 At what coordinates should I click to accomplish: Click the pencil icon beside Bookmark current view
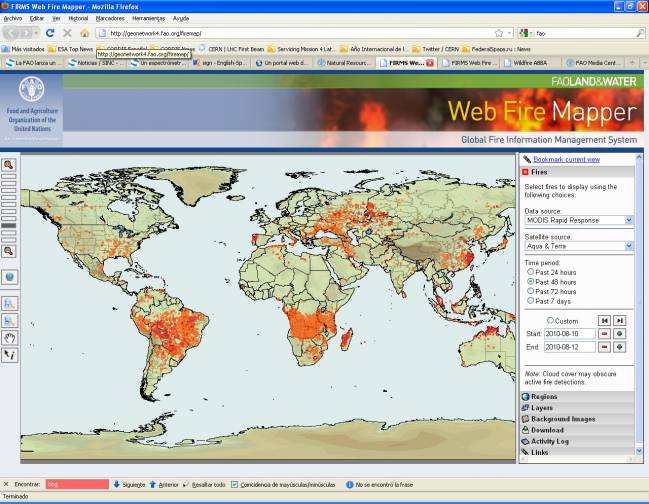coord(527,159)
